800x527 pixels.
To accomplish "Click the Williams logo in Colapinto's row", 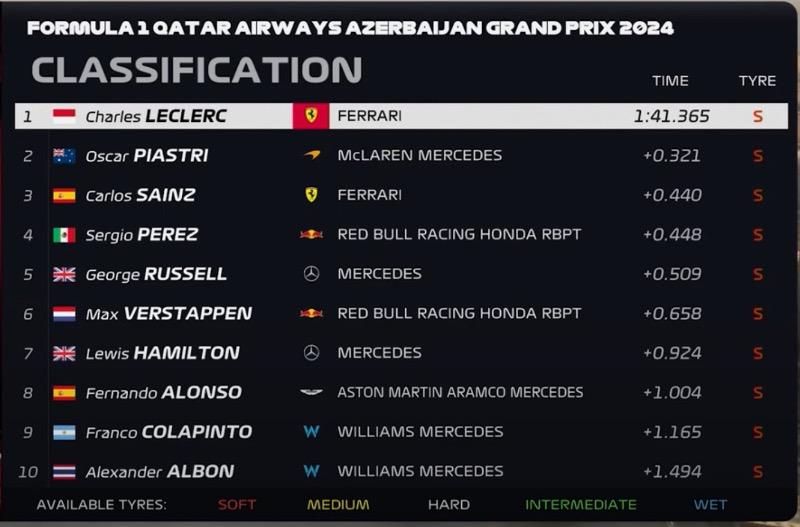I will click(x=311, y=432).
